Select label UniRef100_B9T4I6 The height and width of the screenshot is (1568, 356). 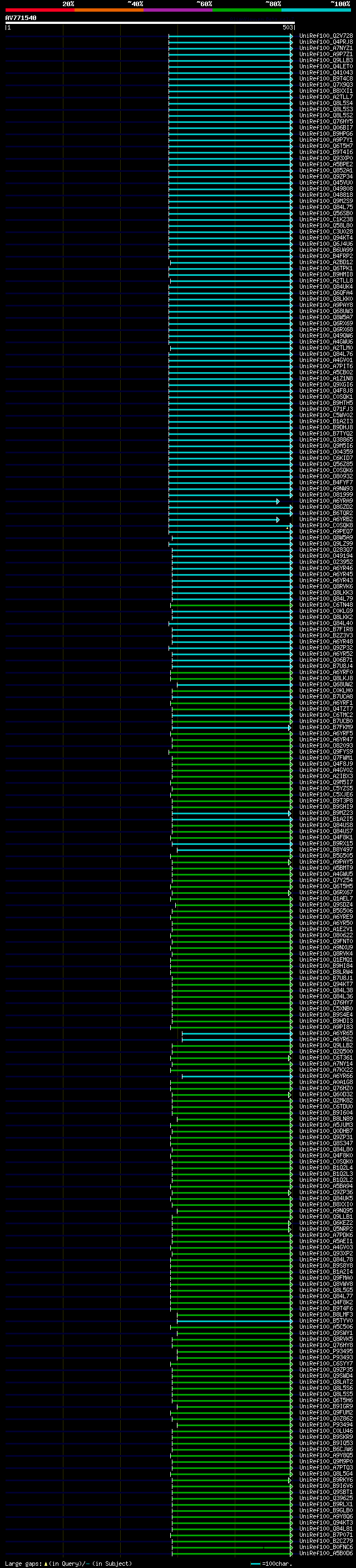(x=325, y=152)
